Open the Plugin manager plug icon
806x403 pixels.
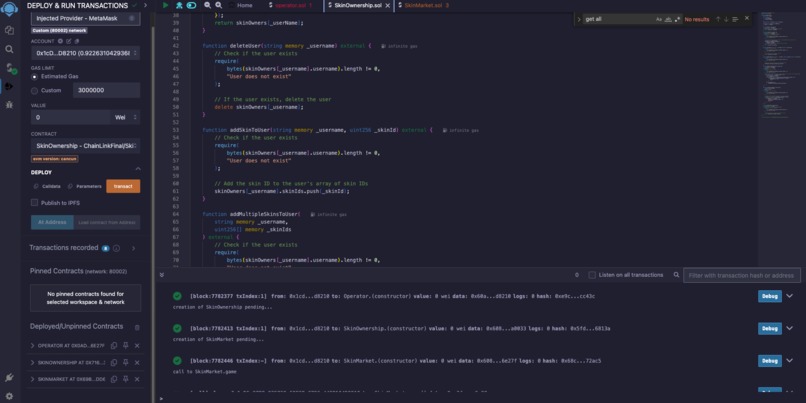[x=9, y=378]
